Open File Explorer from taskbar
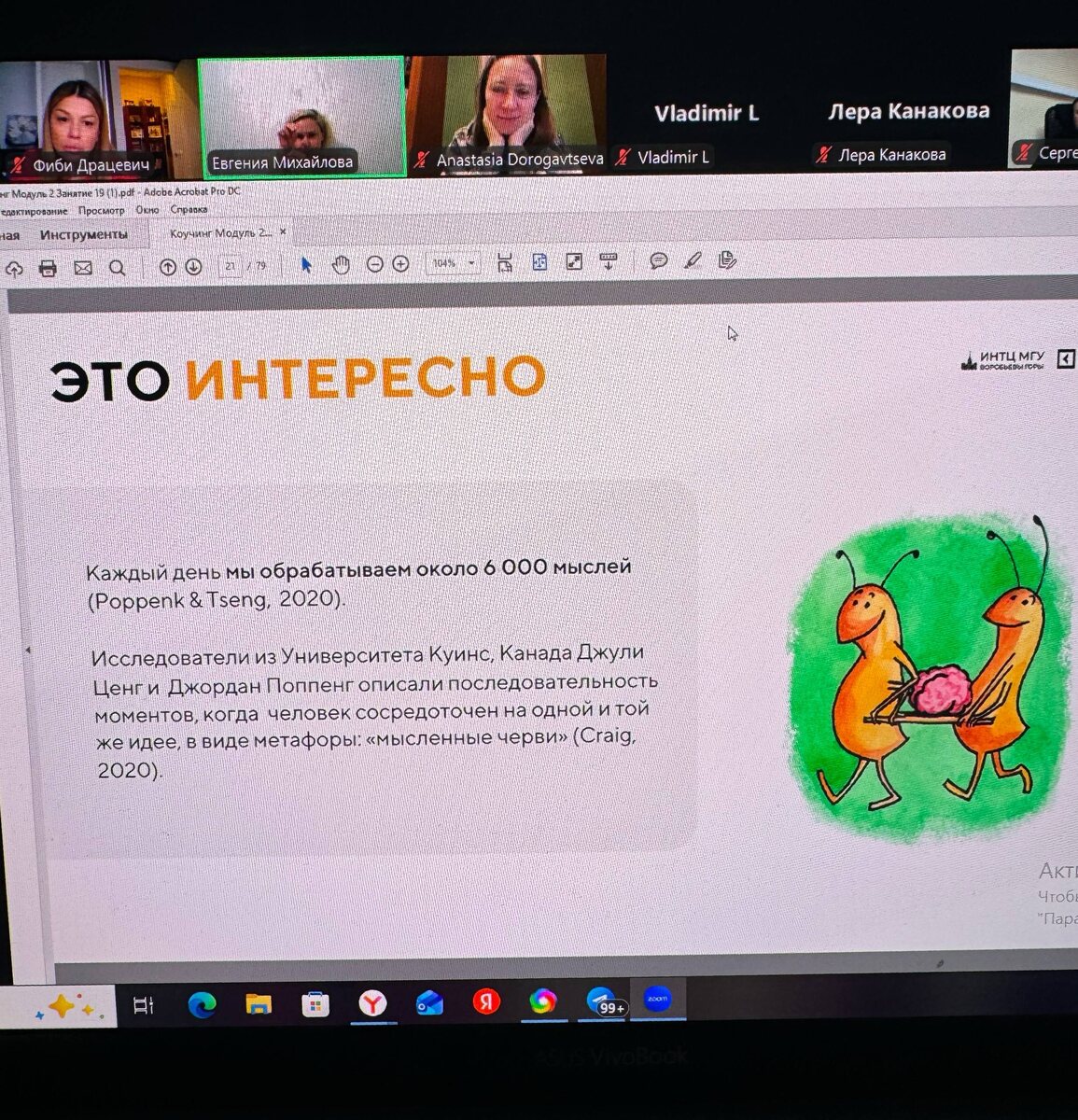Image resolution: width=1078 pixels, height=1120 pixels. click(x=259, y=1005)
